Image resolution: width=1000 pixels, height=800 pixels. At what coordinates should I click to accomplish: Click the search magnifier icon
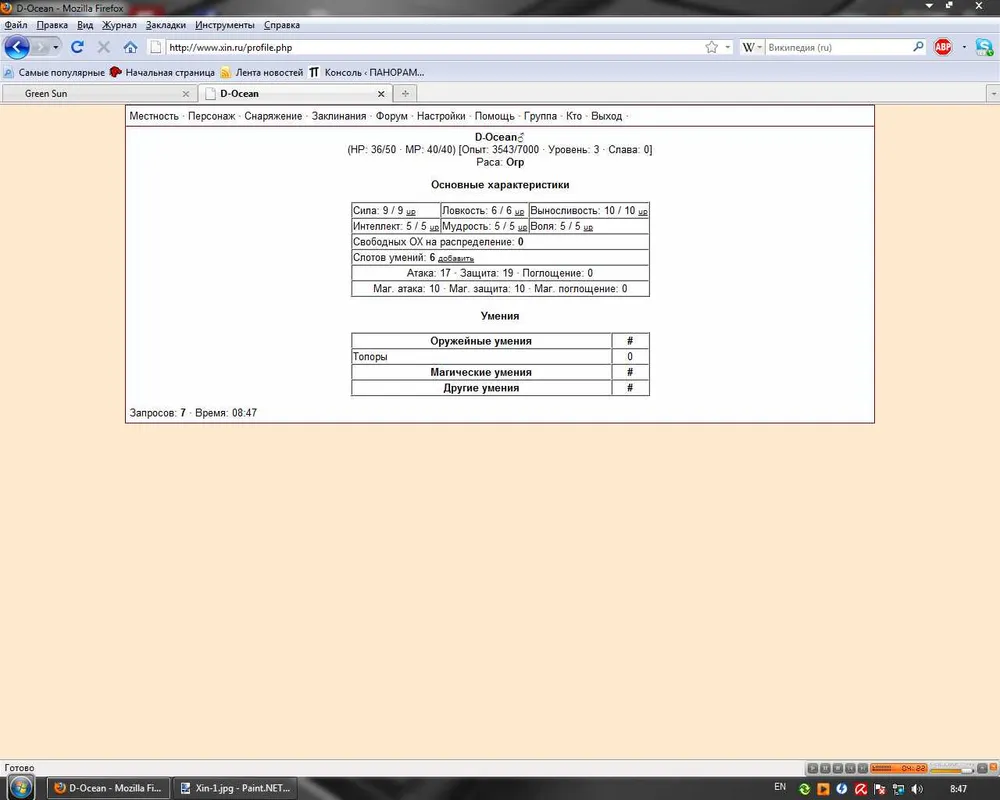(918, 47)
